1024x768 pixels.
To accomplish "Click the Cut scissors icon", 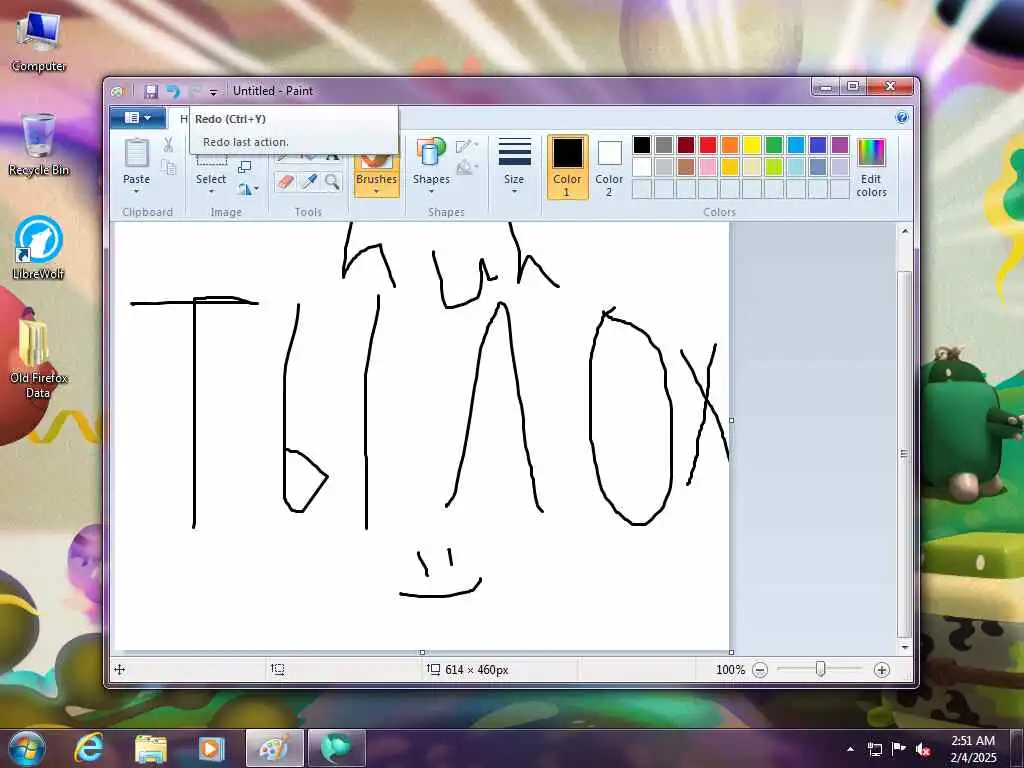I will click(x=168, y=145).
